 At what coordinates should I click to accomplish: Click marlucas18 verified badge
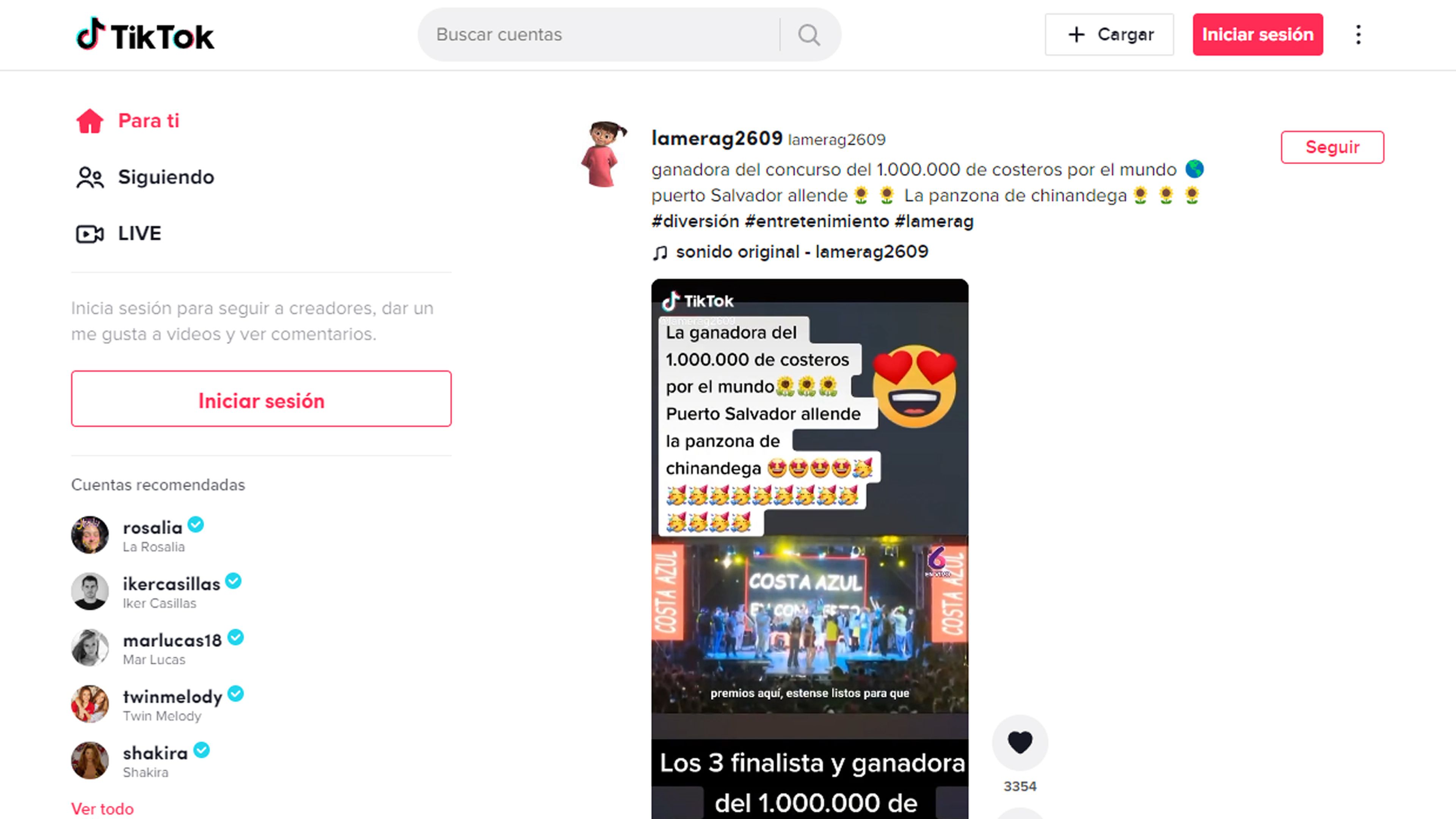click(x=236, y=637)
